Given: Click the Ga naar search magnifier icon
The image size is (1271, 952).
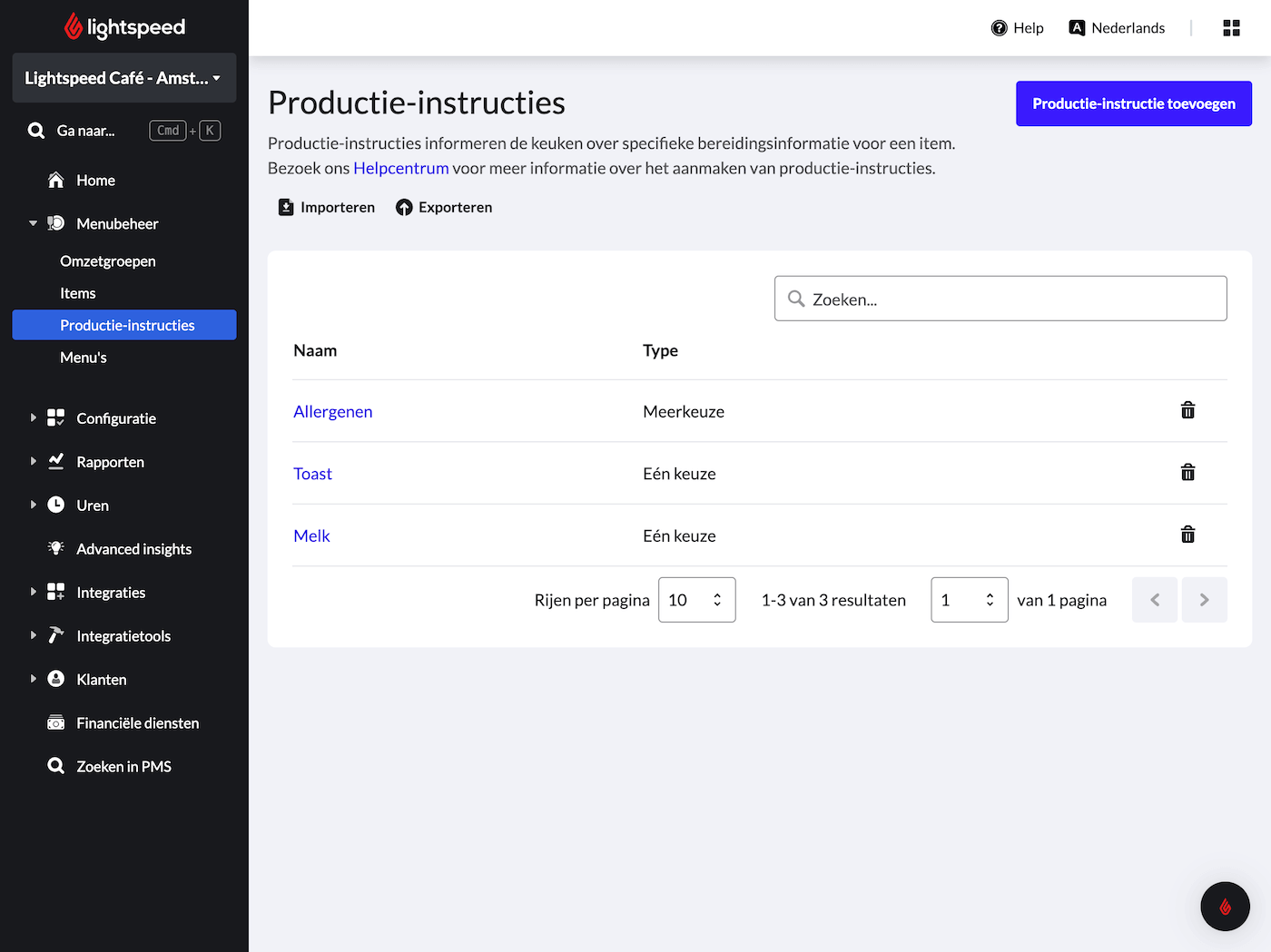Looking at the screenshot, I should pos(36,131).
